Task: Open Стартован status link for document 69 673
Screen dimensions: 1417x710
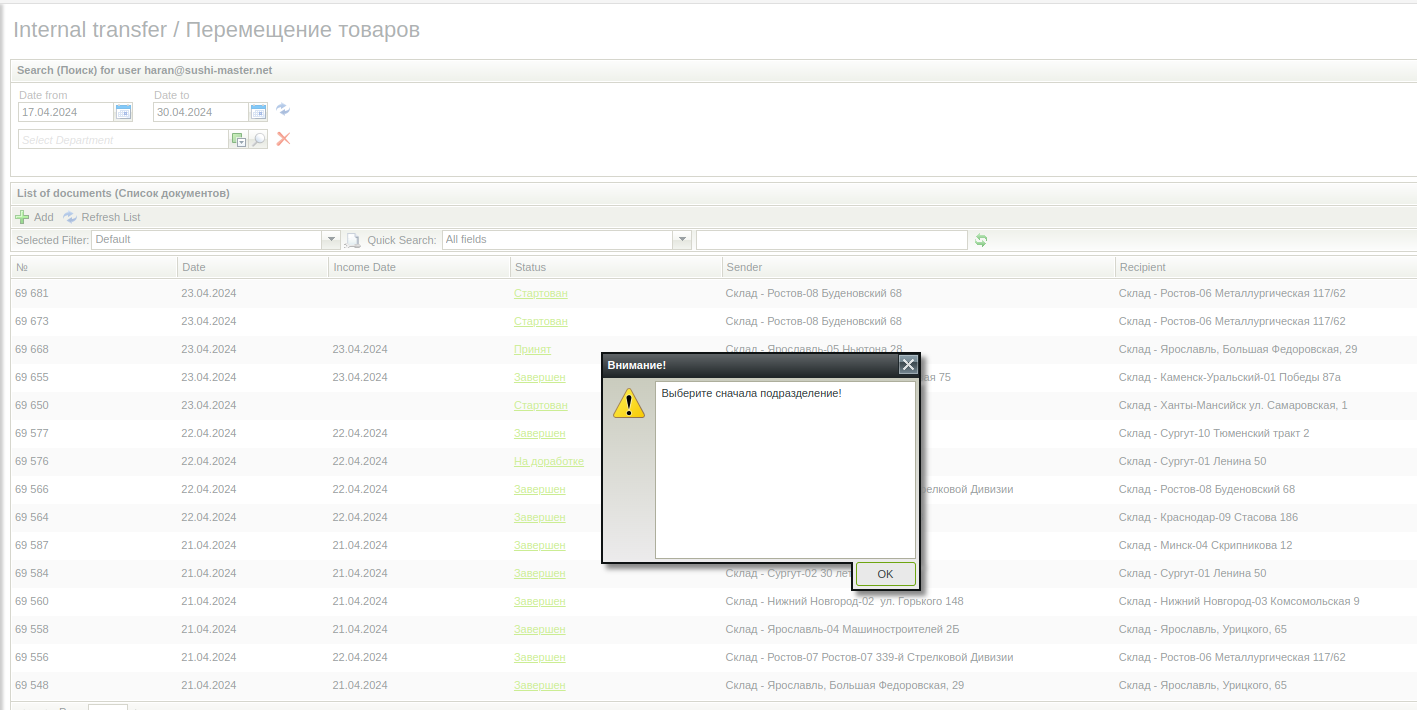Action: click(540, 321)
